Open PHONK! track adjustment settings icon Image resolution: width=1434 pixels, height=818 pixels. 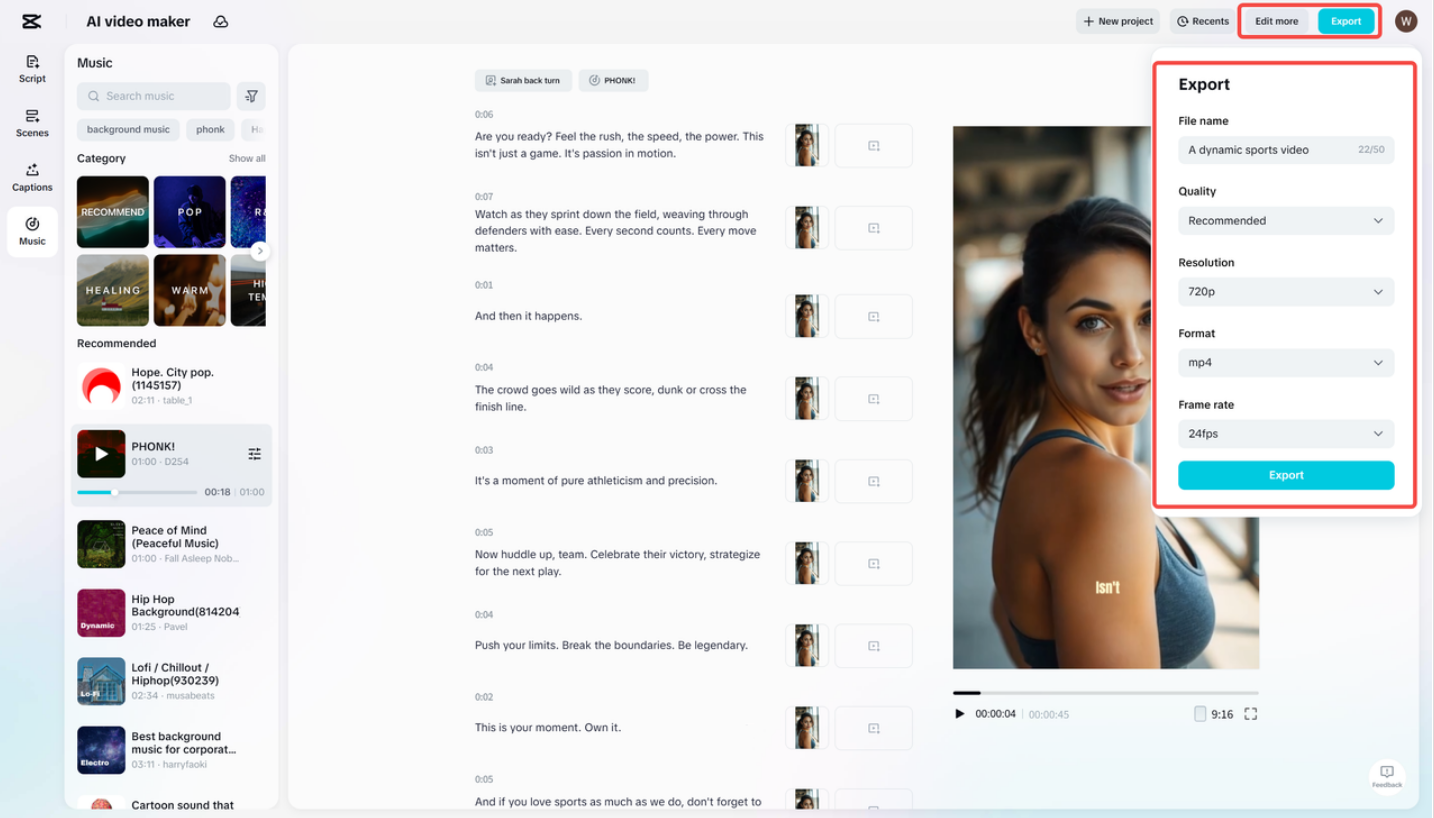(254, 454)
